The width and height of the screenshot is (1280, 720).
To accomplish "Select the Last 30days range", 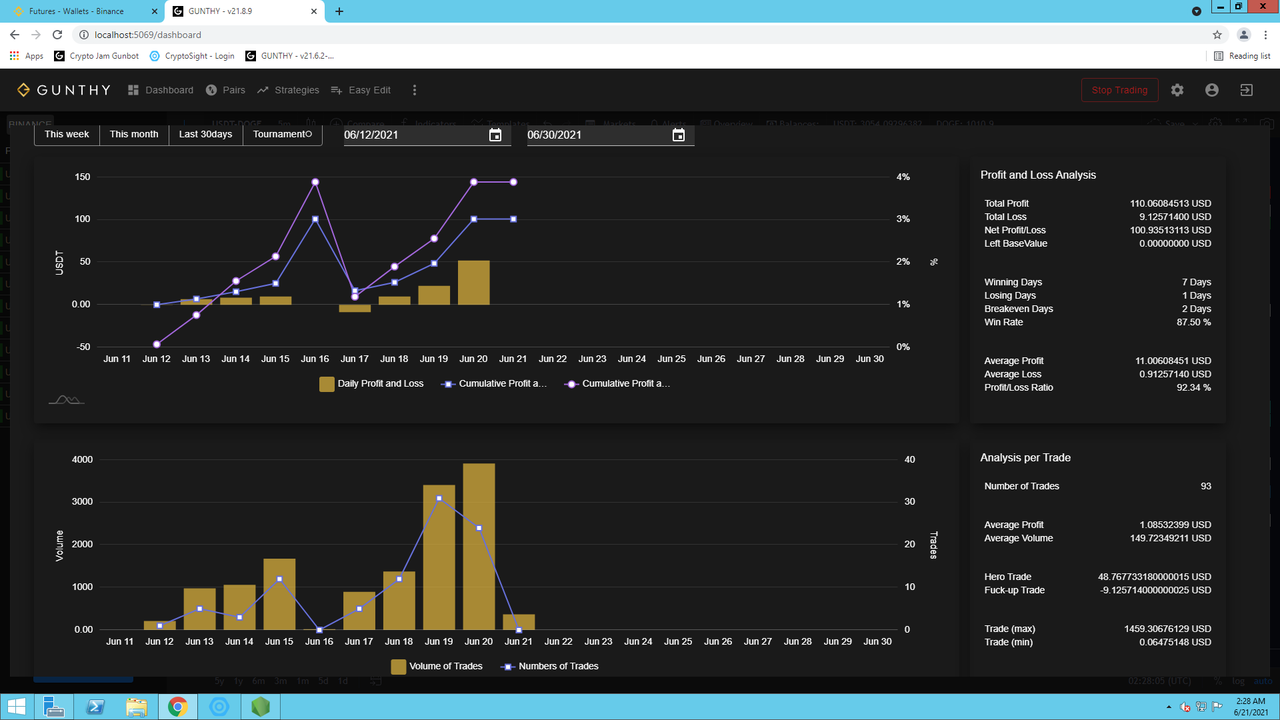I will tap(206, 134).
